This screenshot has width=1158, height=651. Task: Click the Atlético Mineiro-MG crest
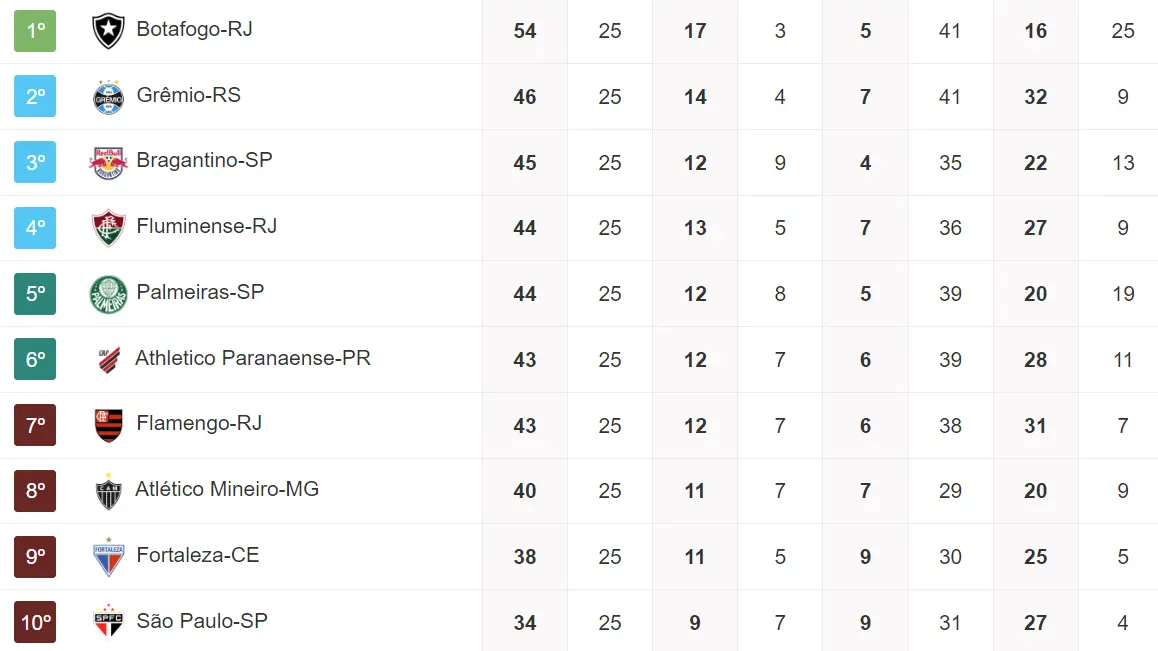(108, 491)
